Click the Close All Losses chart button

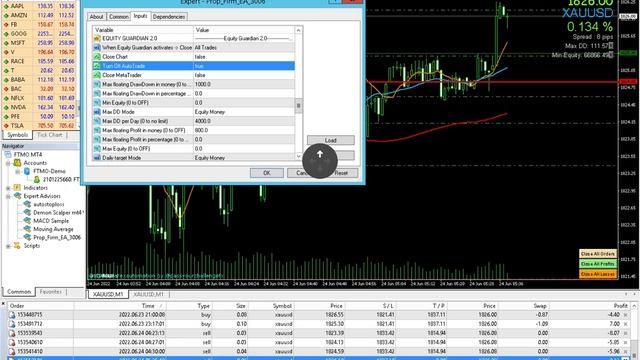click(598, 274)
